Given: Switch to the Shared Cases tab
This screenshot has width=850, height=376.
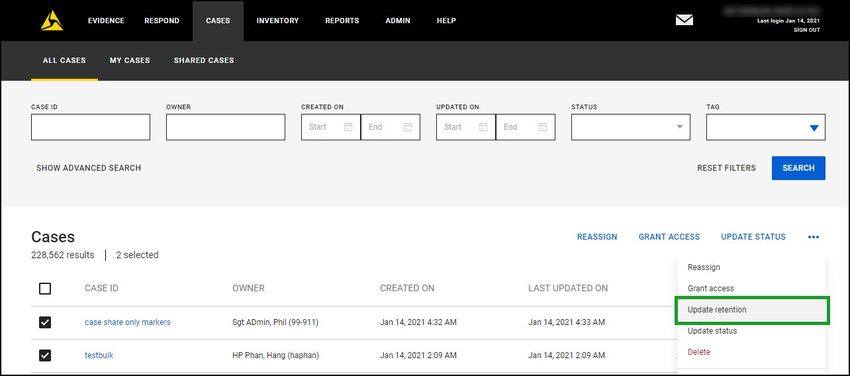Looking at the screenshot, I should [204, 60].
